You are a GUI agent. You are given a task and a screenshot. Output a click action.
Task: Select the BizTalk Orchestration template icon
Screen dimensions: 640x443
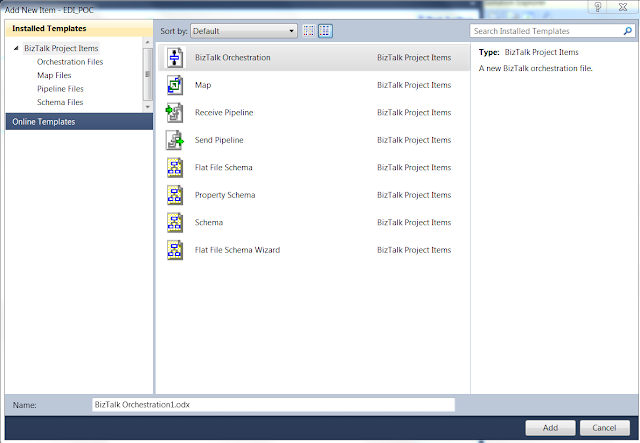click(x=175, y=58)
